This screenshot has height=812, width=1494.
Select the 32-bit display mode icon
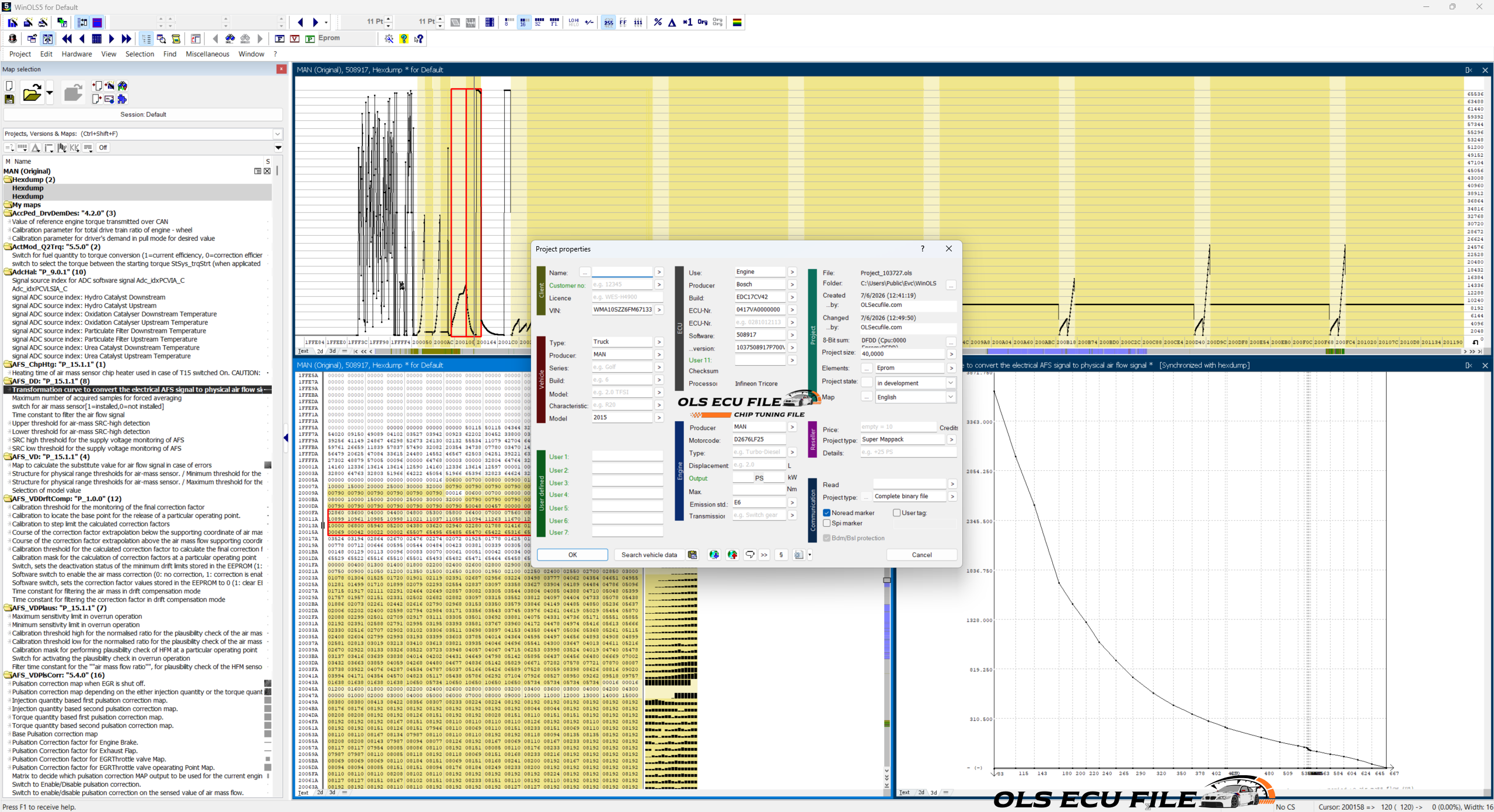coord(539,22)
